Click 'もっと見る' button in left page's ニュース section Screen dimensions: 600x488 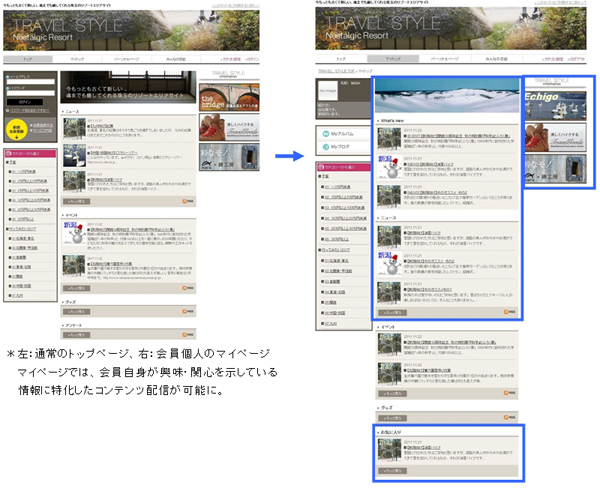(x=77, y=201)
